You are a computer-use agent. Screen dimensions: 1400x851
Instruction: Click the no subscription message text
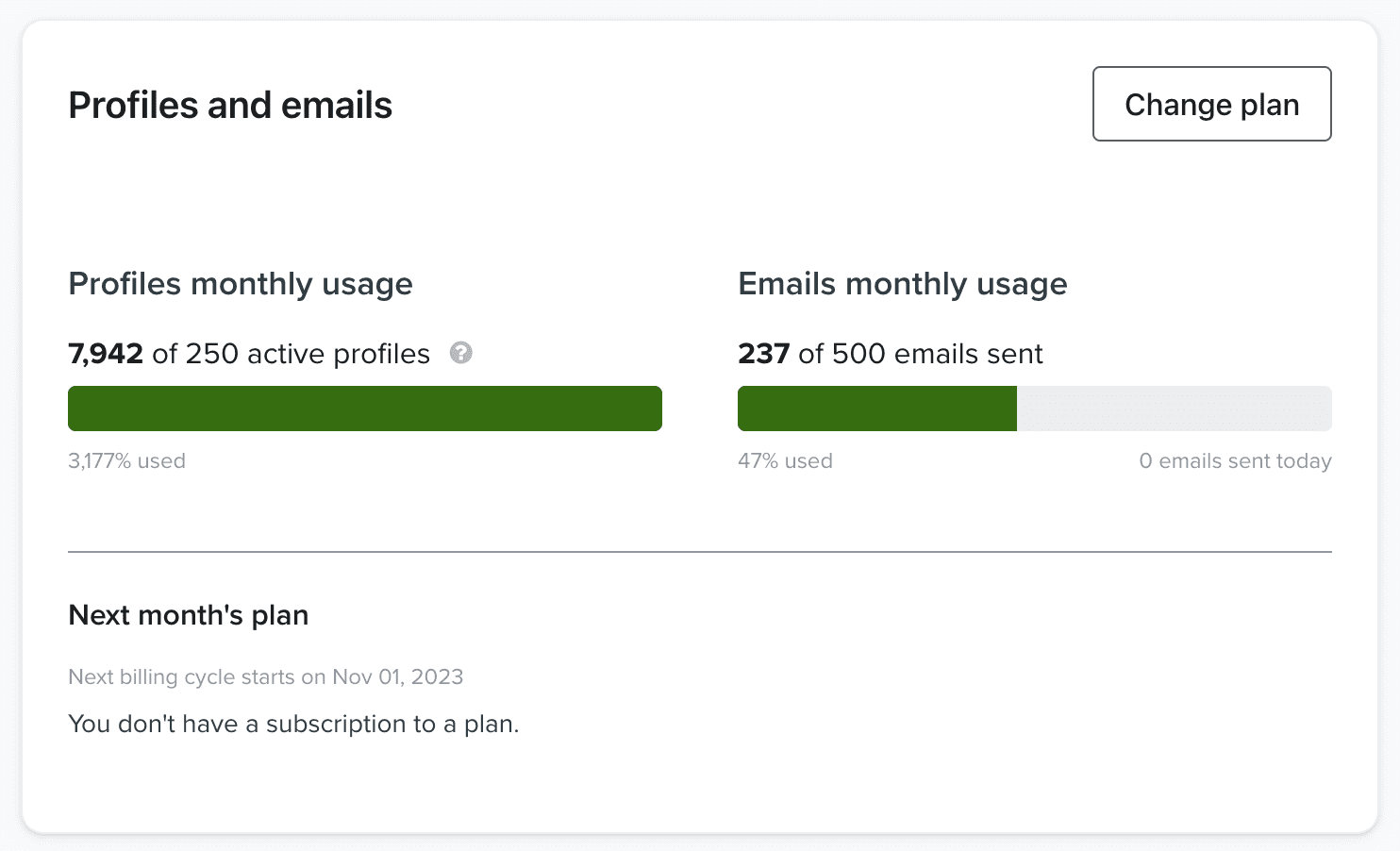tap(292, 724)
